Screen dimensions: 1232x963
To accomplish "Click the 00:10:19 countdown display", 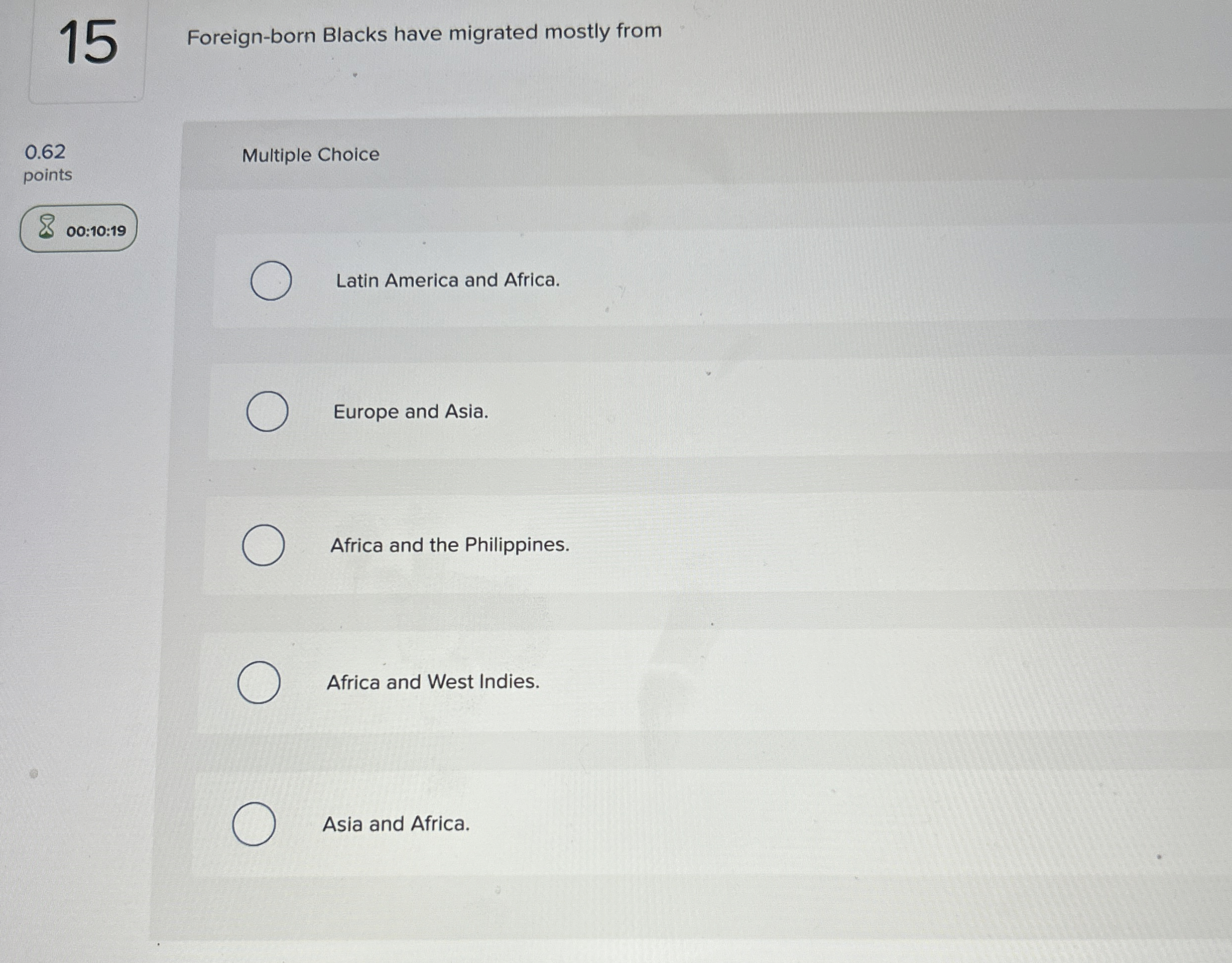I will pyautogui.click(x=97, y=229).
